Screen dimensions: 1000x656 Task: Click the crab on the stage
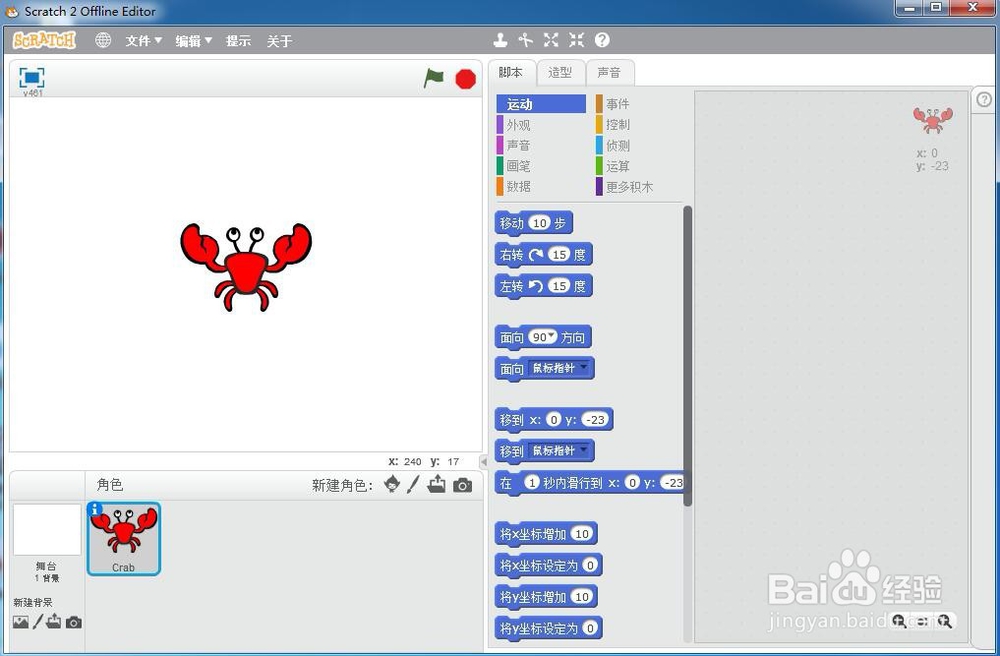(x=246, y=266)
